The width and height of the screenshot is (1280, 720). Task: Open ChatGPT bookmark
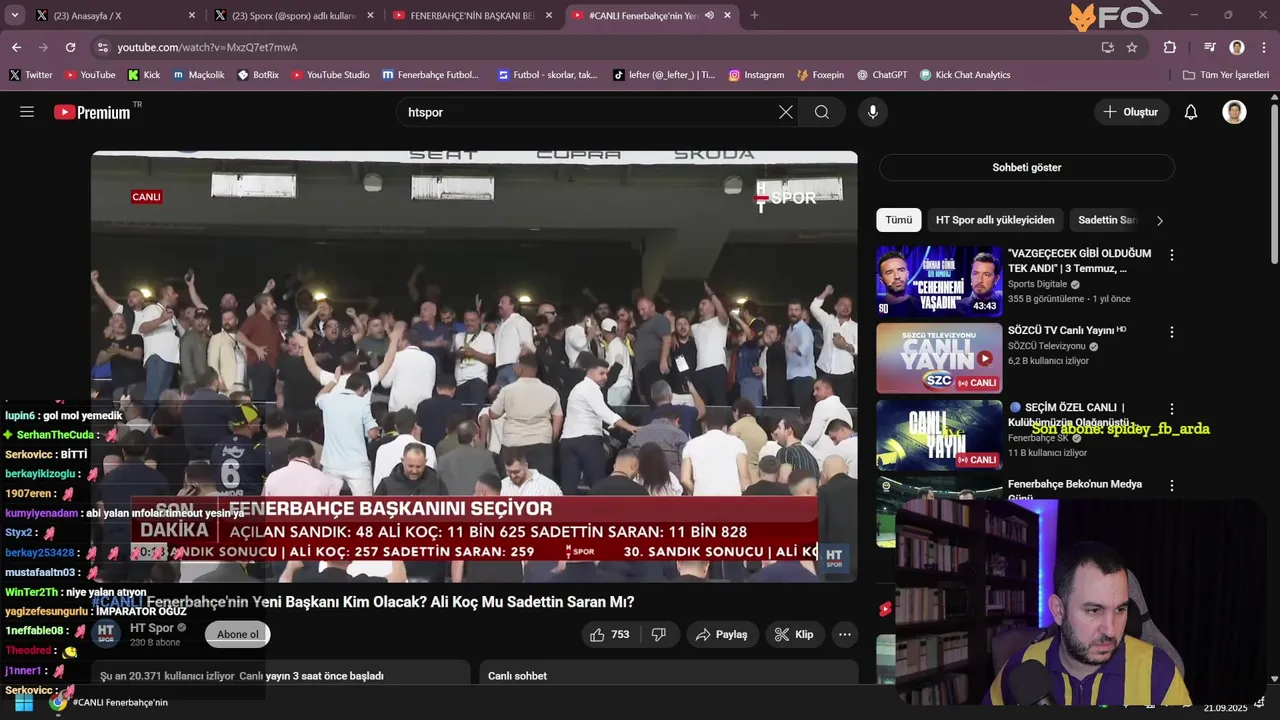881,75
